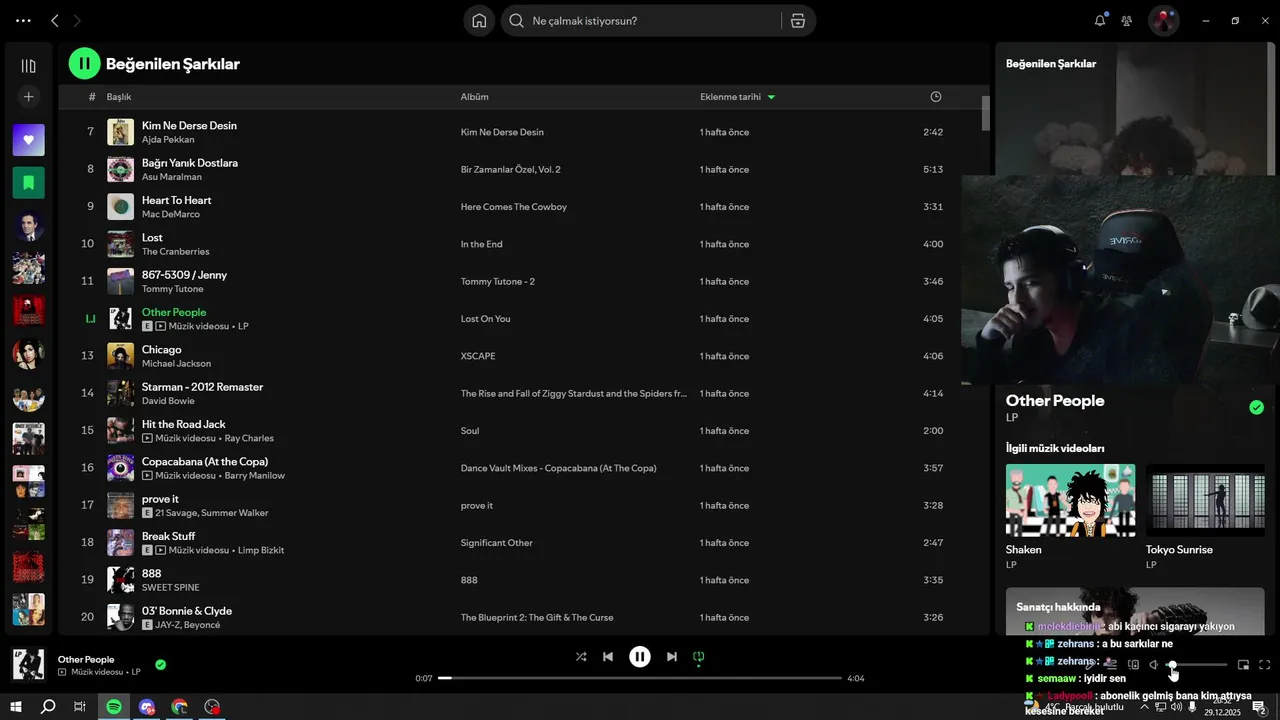Open album link Lost On You
Viewport: 1280px width, 720px height.
[485, 319]
